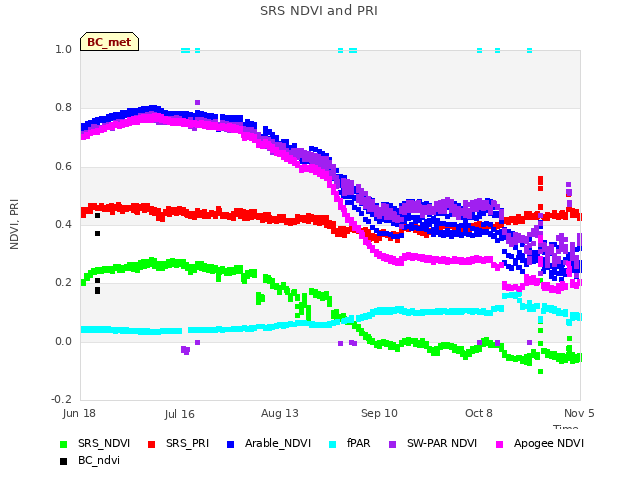Select the fPAR legend label
This screenshot has height=480, width=640.
tap(358, 443)
